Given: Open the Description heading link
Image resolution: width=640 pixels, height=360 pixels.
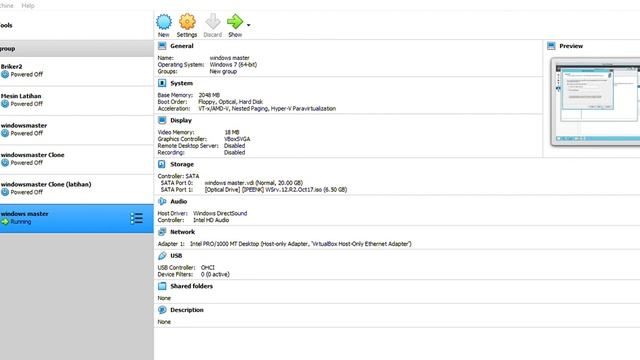Looking at the screenshot, I should click(187, 310).
